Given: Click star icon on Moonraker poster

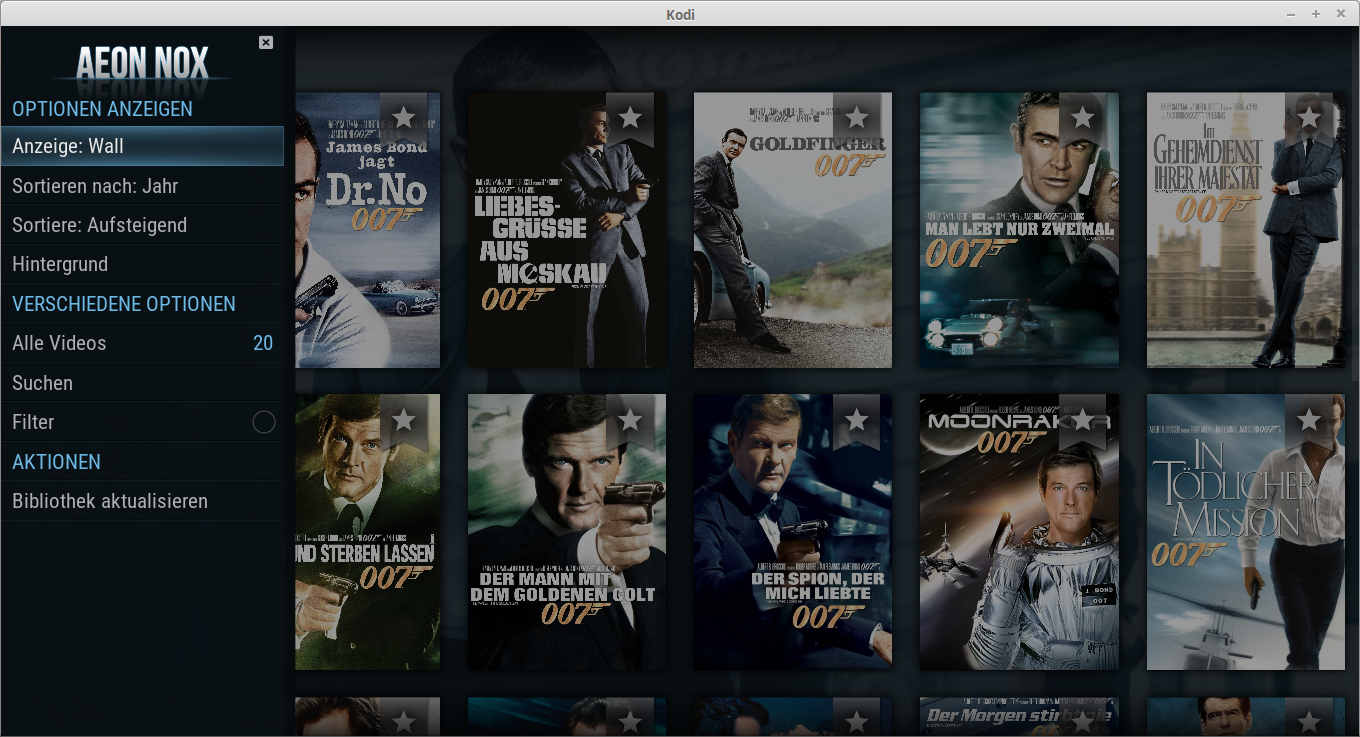Looking at the screenshot, I should point(1082,420).
